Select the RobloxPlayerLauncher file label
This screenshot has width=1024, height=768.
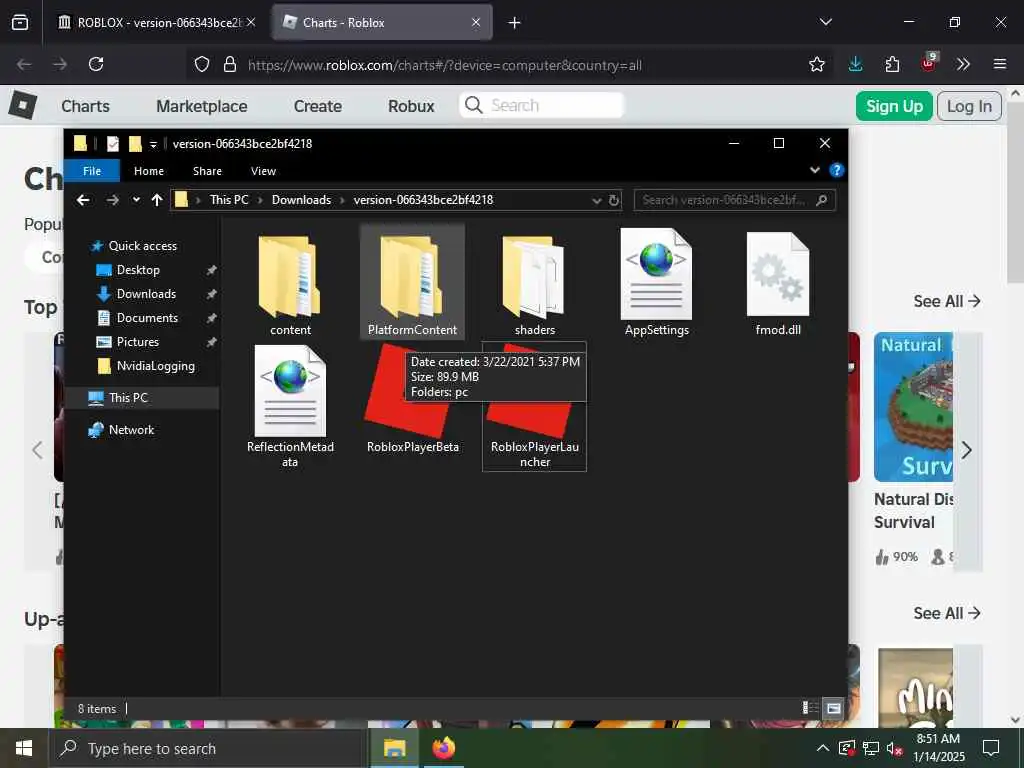click(x=535, y=454)
